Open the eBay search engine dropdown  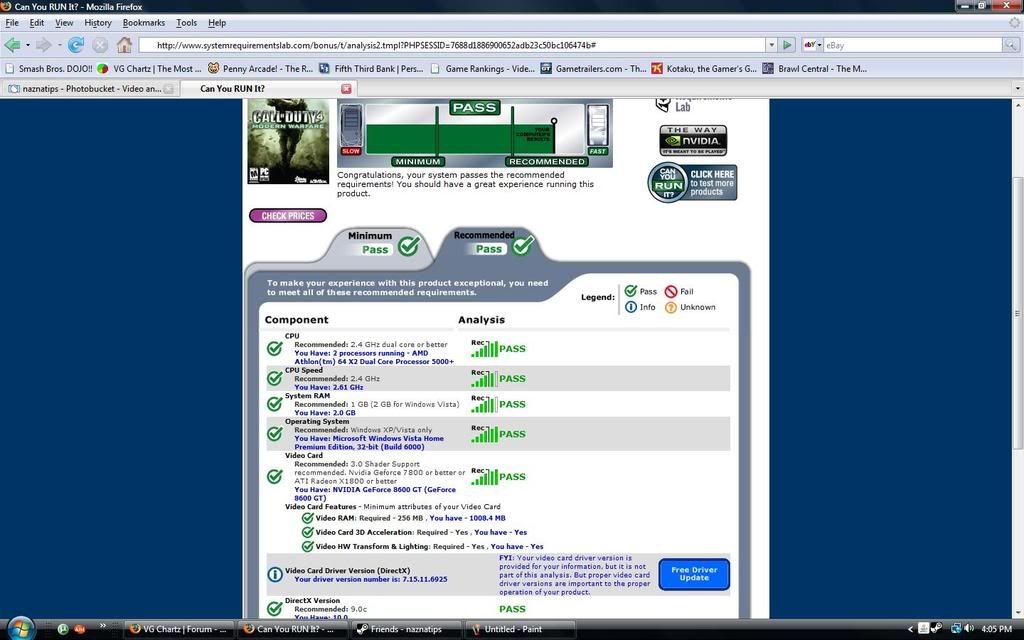(x=811, y=45)
